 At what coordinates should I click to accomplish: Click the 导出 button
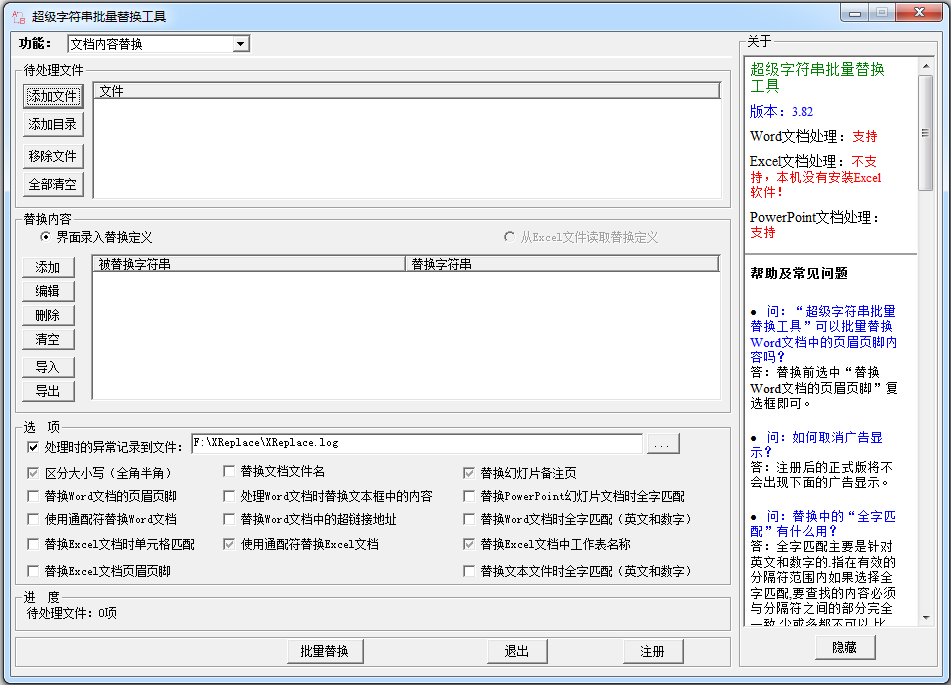click(48, 391)
